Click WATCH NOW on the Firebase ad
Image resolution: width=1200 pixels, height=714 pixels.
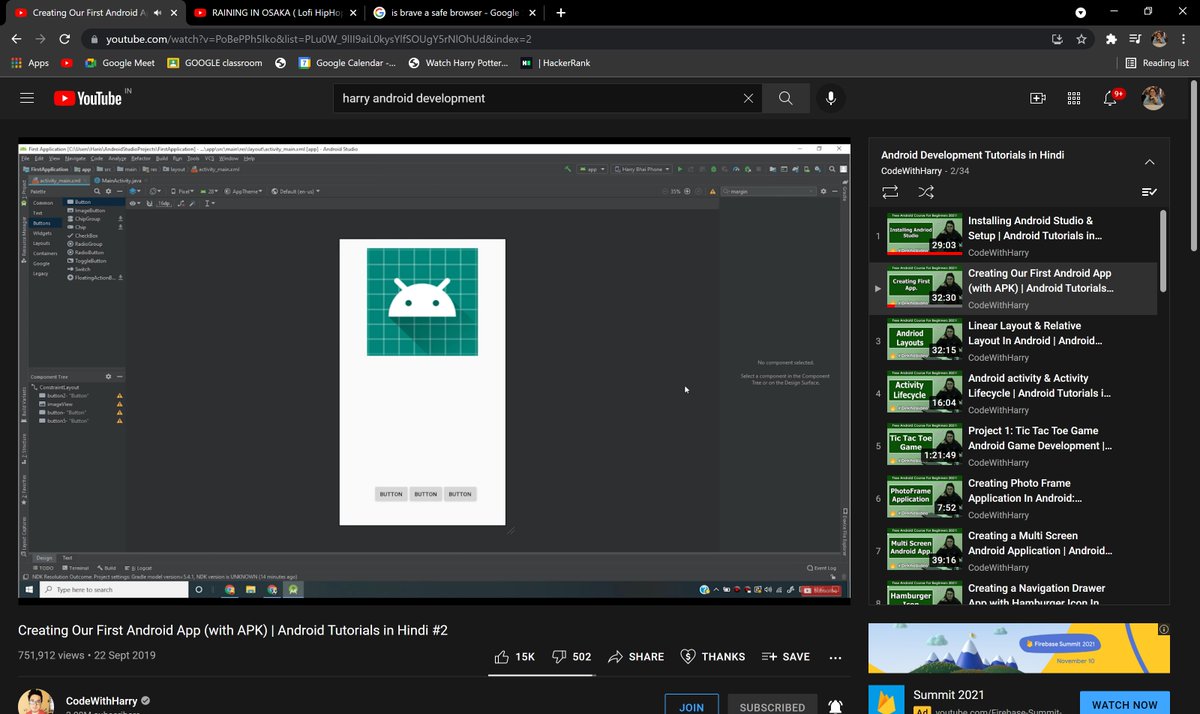pos(1124,704)
